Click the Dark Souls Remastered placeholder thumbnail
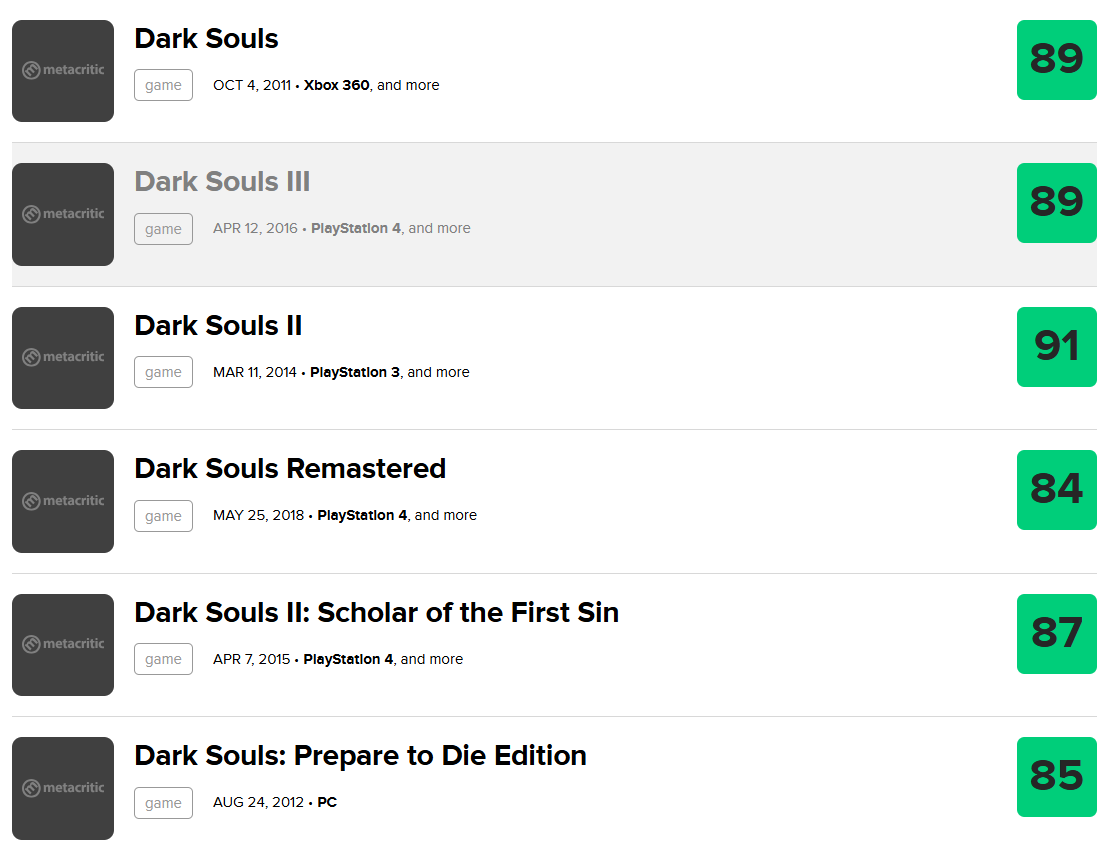 pos(63,501)
